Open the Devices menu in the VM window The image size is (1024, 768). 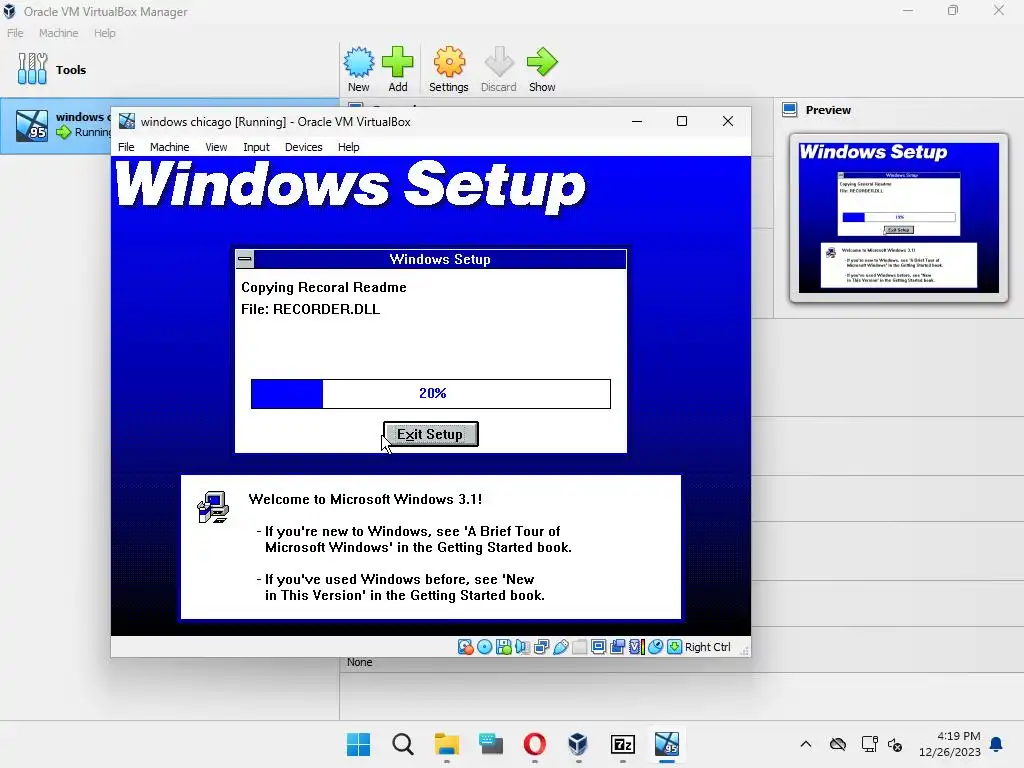pyautogui.click(x=304, y=147)
